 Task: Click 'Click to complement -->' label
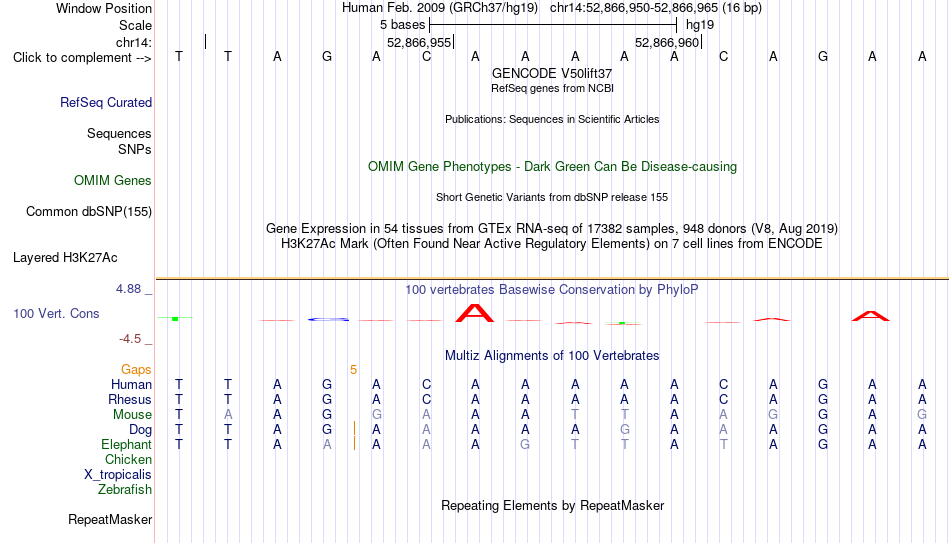click(x=82, y=58)
